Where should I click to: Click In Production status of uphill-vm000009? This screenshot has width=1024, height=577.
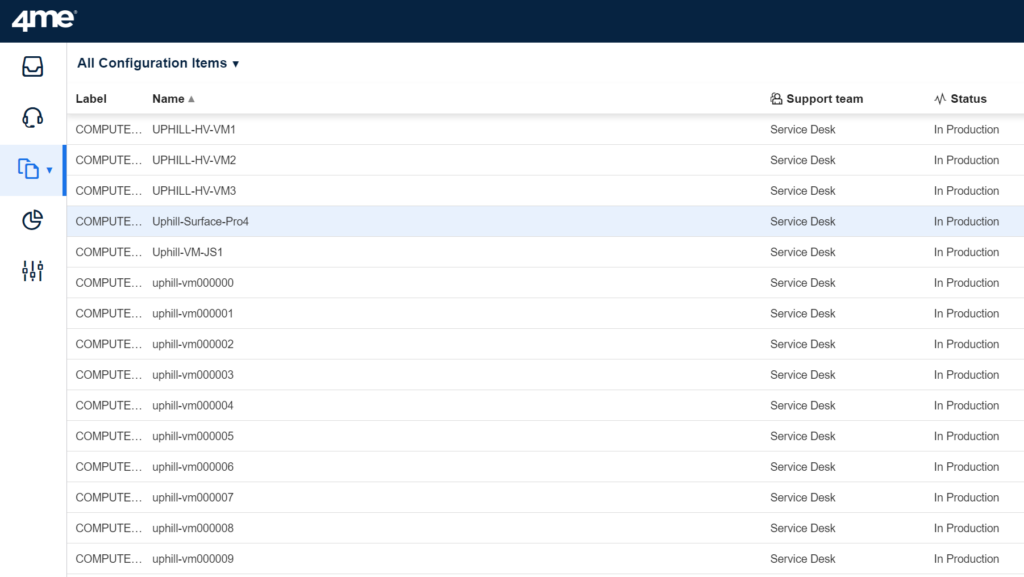966,558
